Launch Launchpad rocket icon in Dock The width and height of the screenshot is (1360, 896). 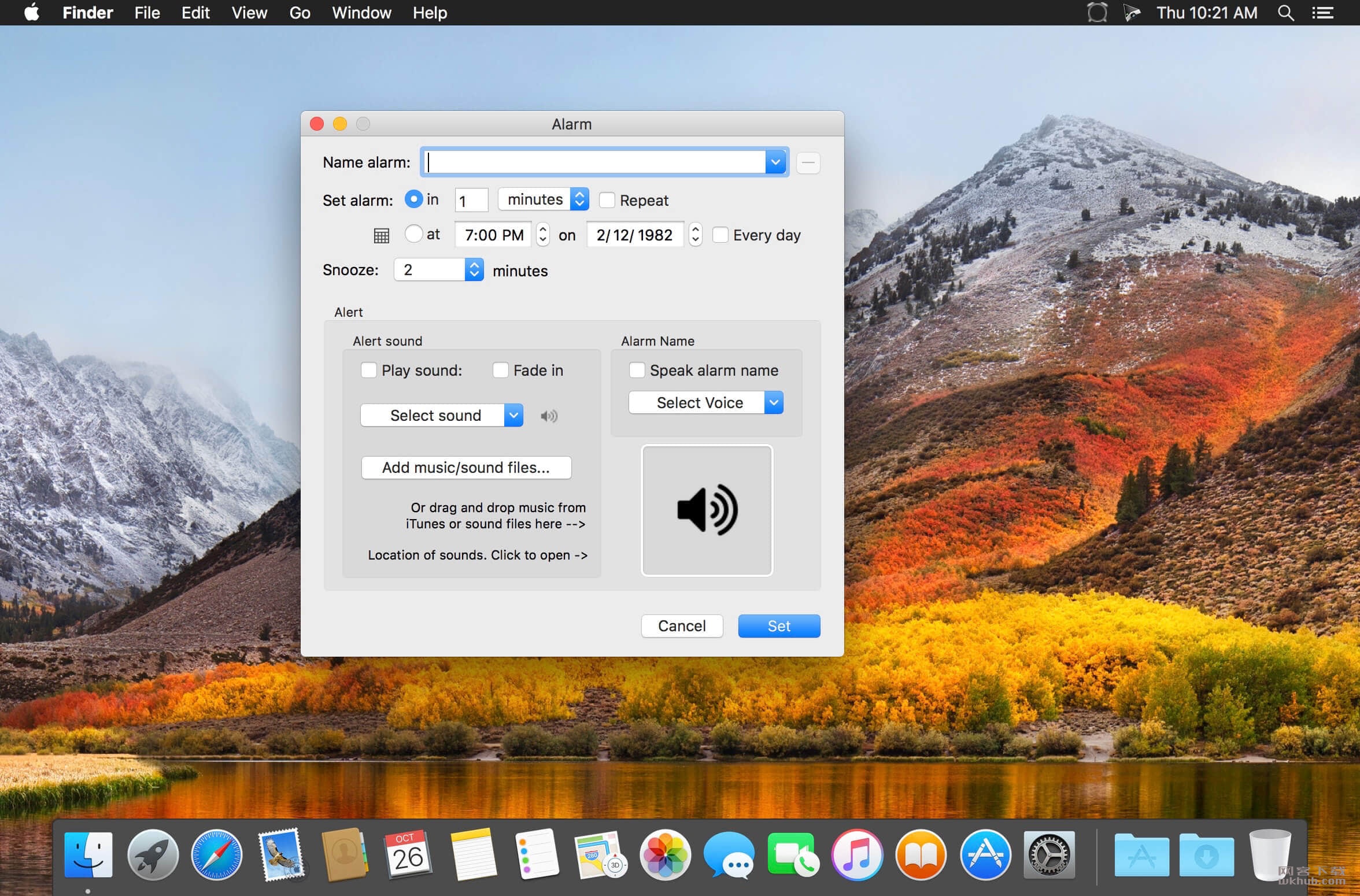153,855
